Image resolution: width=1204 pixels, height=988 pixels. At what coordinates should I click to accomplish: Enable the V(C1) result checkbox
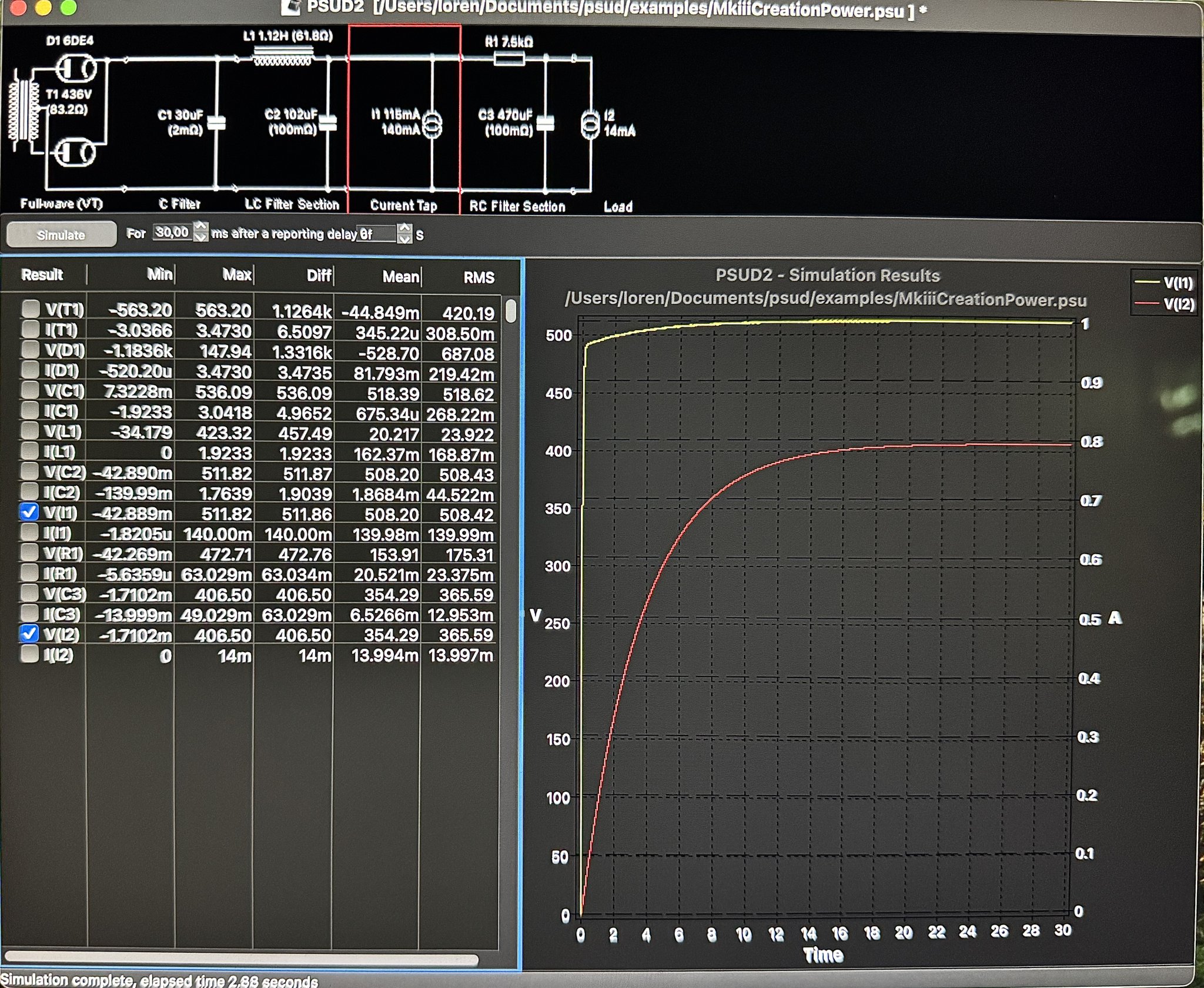30,390
